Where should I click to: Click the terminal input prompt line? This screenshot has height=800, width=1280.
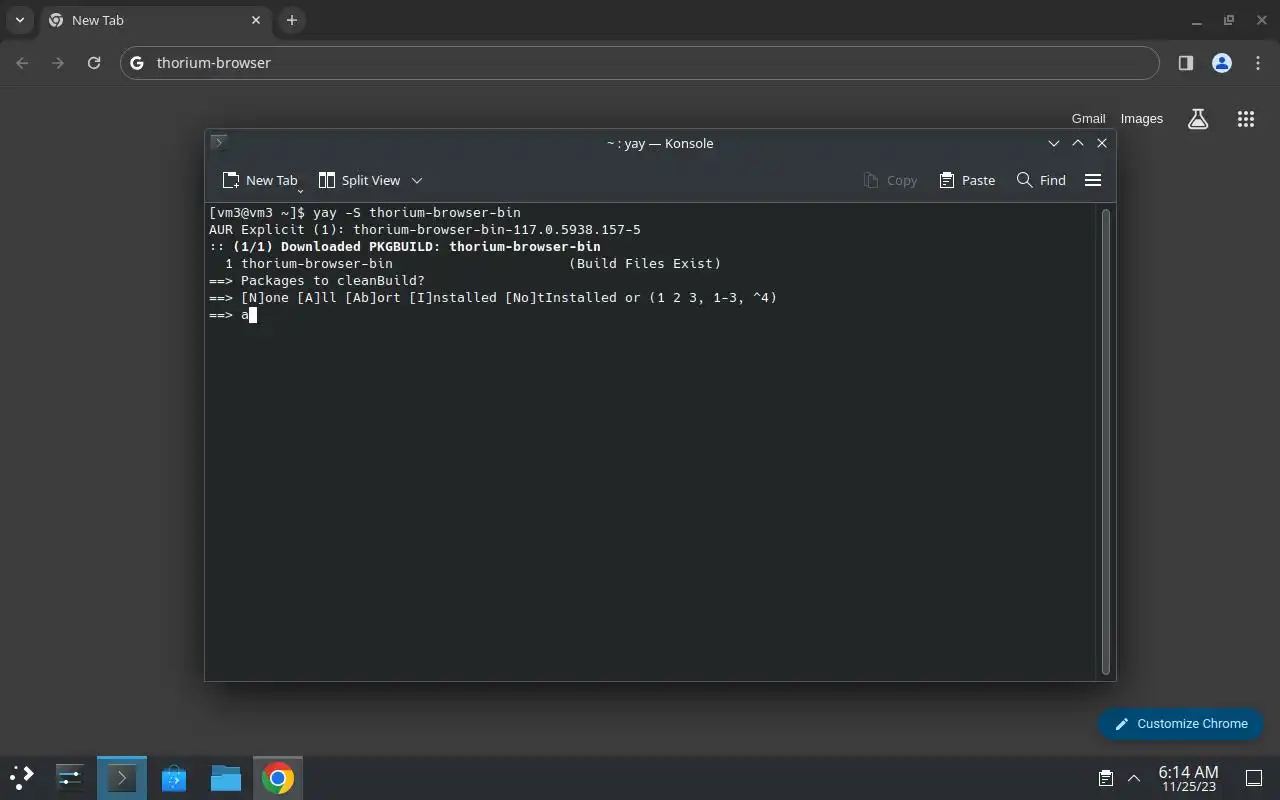coord(233,315)
